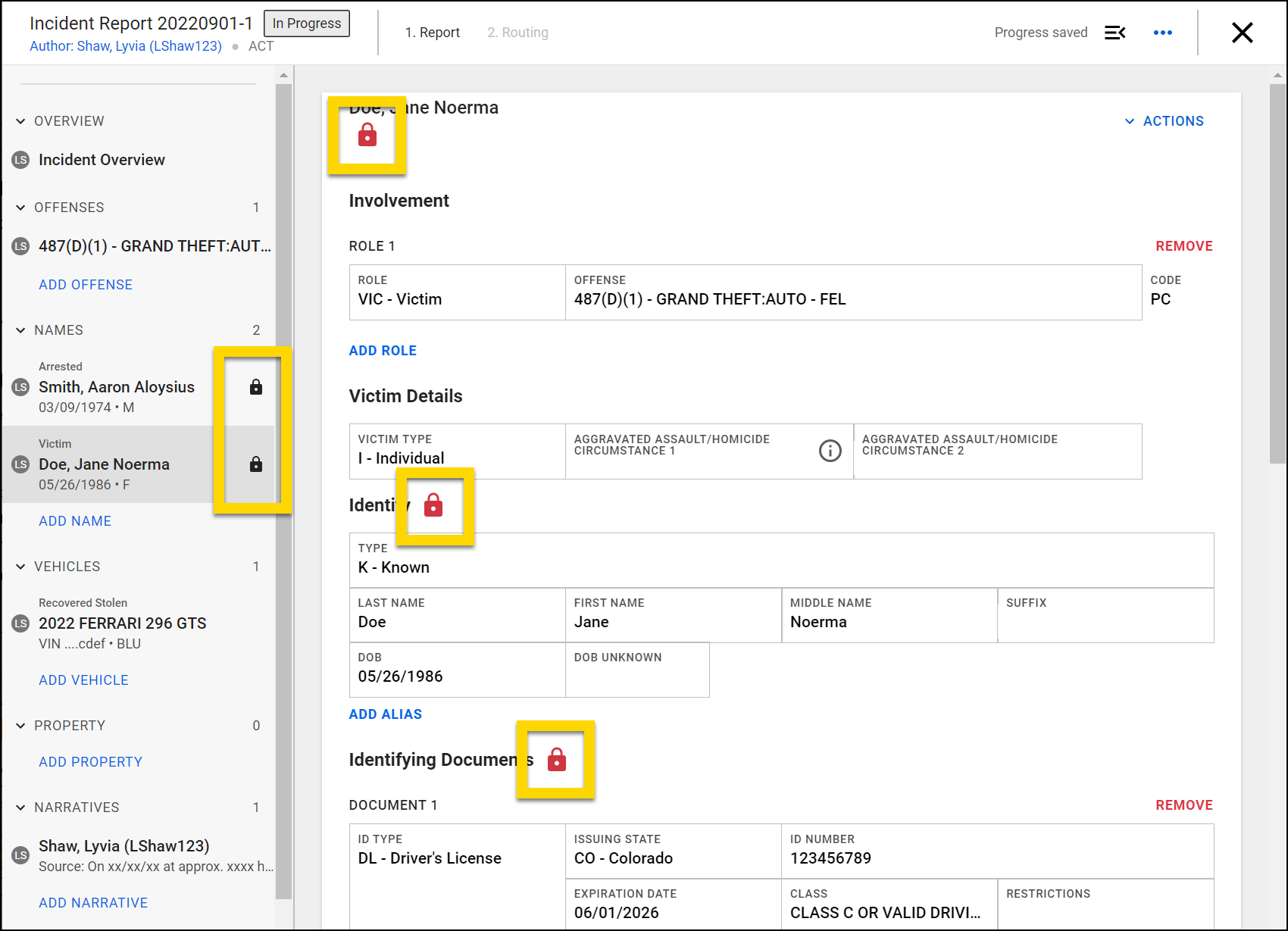This screenshot has height=931, width=1288.
Task: Click the lock icon beside Smith, Aaron Aloysius
Action: coord(256,387)
